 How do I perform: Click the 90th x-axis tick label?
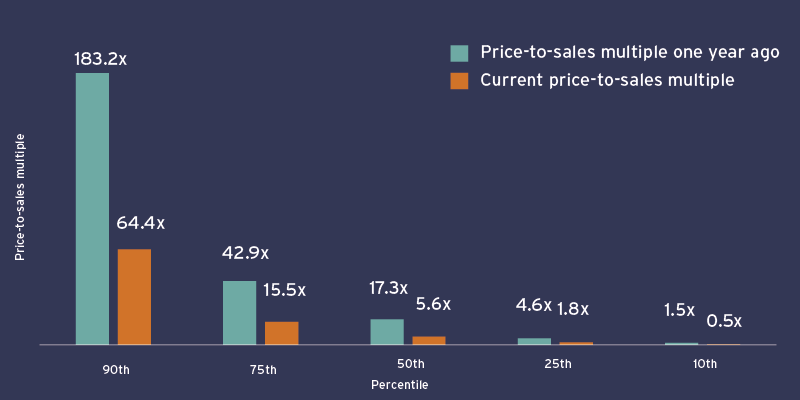click(115, 369)
